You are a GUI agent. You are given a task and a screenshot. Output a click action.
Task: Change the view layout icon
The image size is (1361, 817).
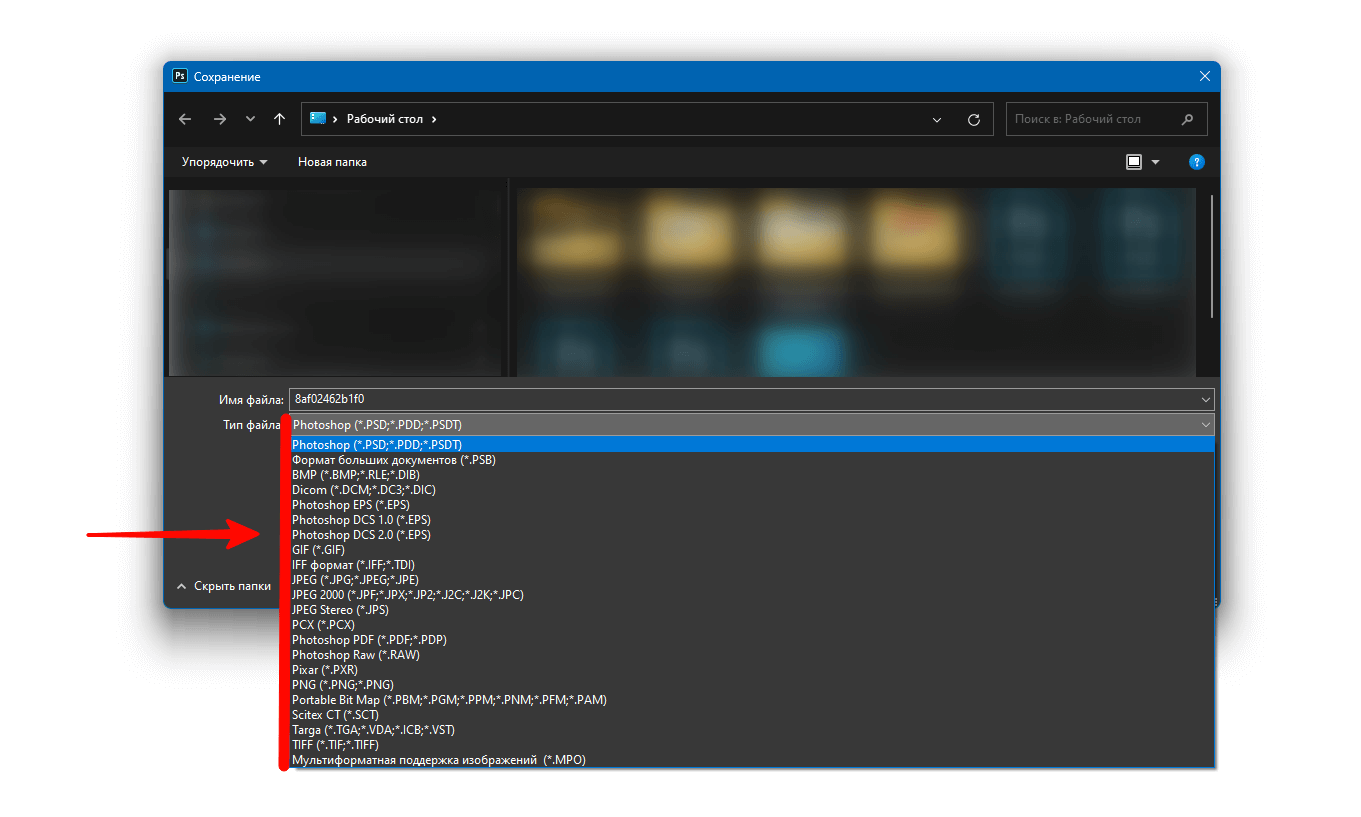coord(1134,162)
